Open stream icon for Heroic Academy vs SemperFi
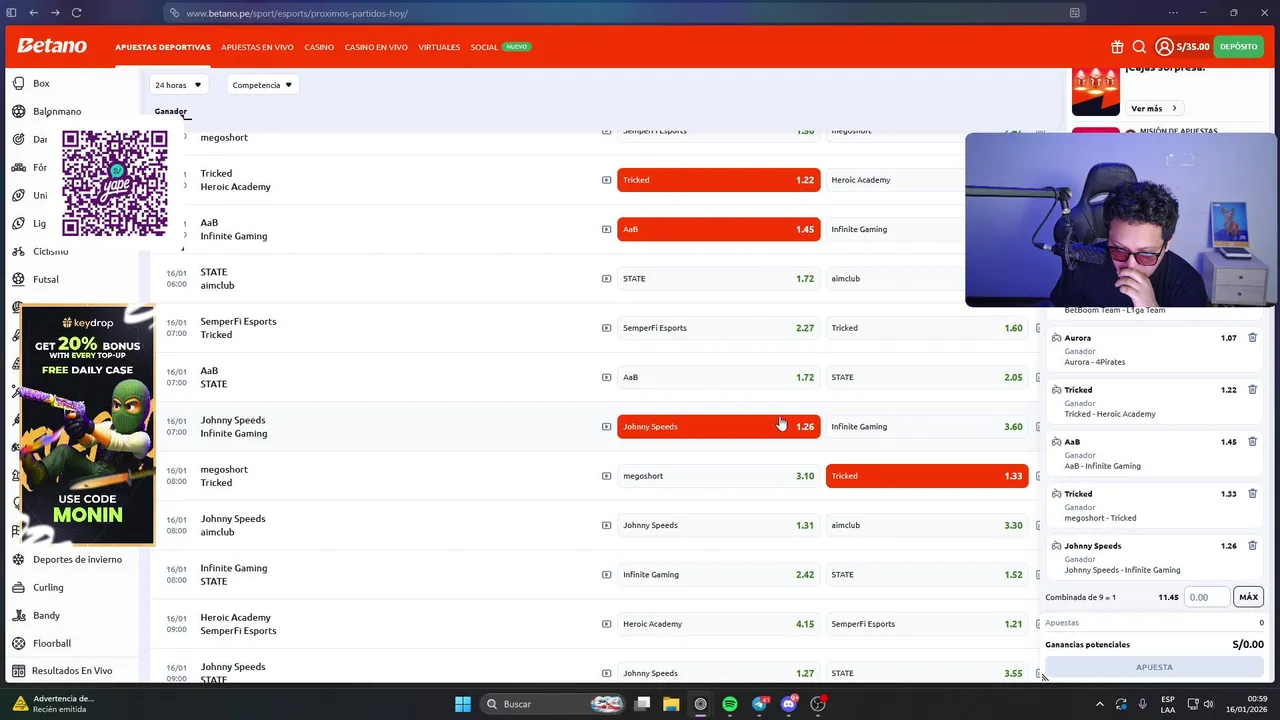The width and height of the screenshot is (1280, 720). (606, 624)
